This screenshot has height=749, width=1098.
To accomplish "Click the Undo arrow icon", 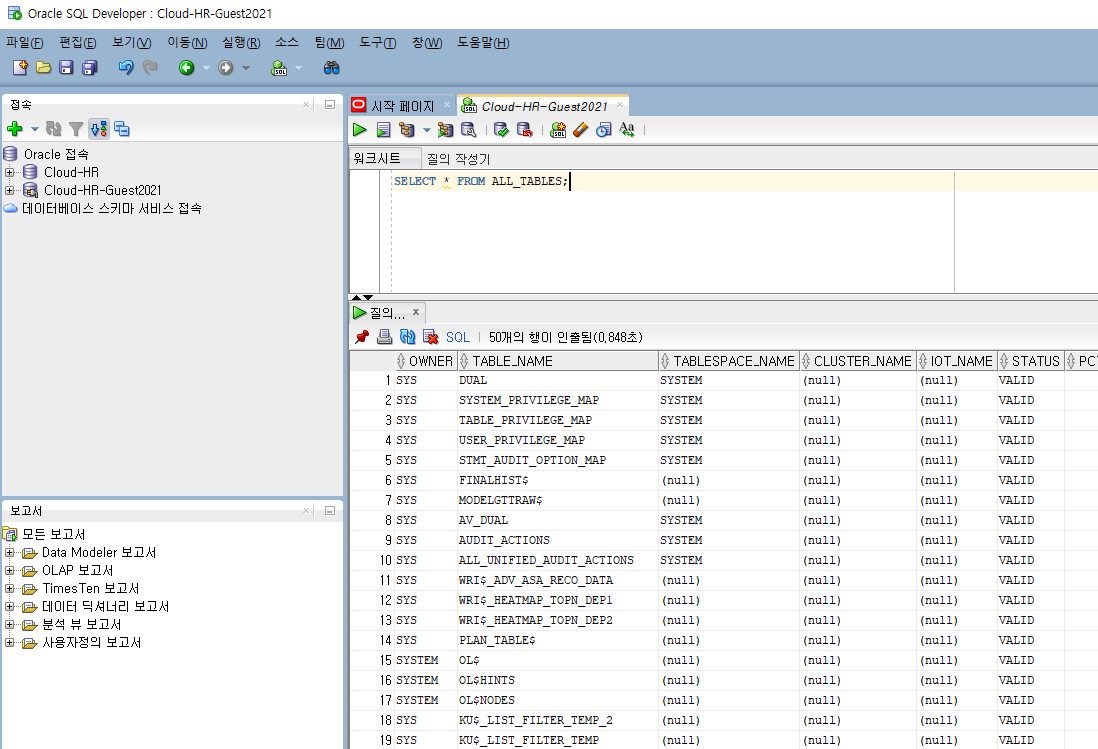I will 126,67.
